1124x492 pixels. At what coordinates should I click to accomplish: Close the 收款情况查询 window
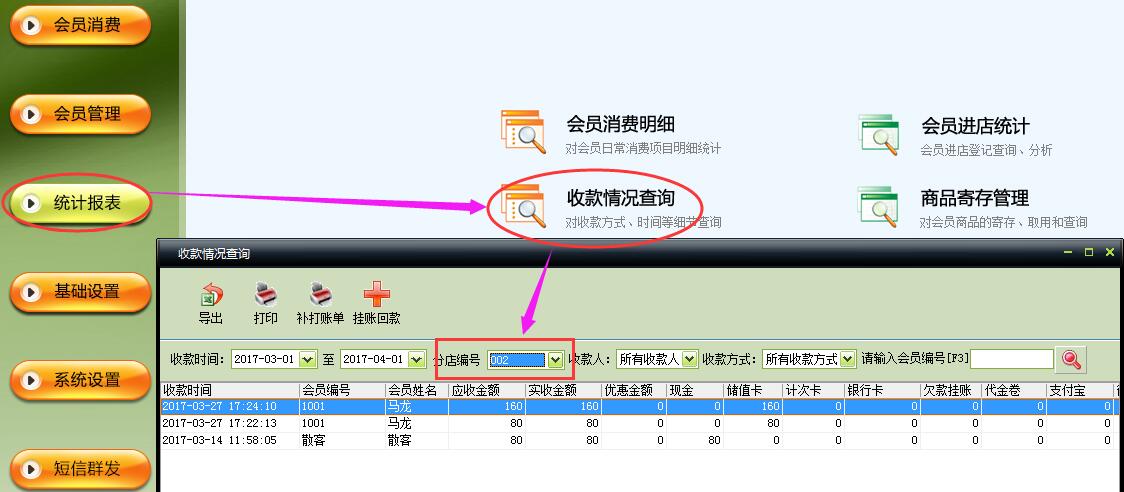pos(1110,252)
